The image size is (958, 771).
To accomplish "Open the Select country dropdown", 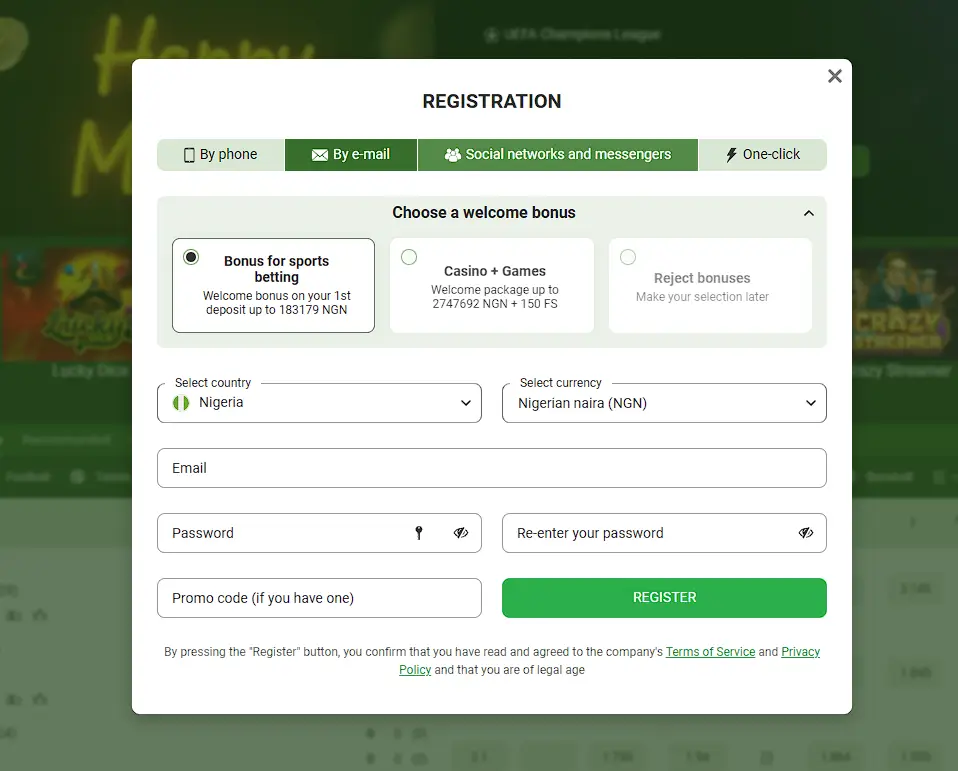I will point(465,402).
